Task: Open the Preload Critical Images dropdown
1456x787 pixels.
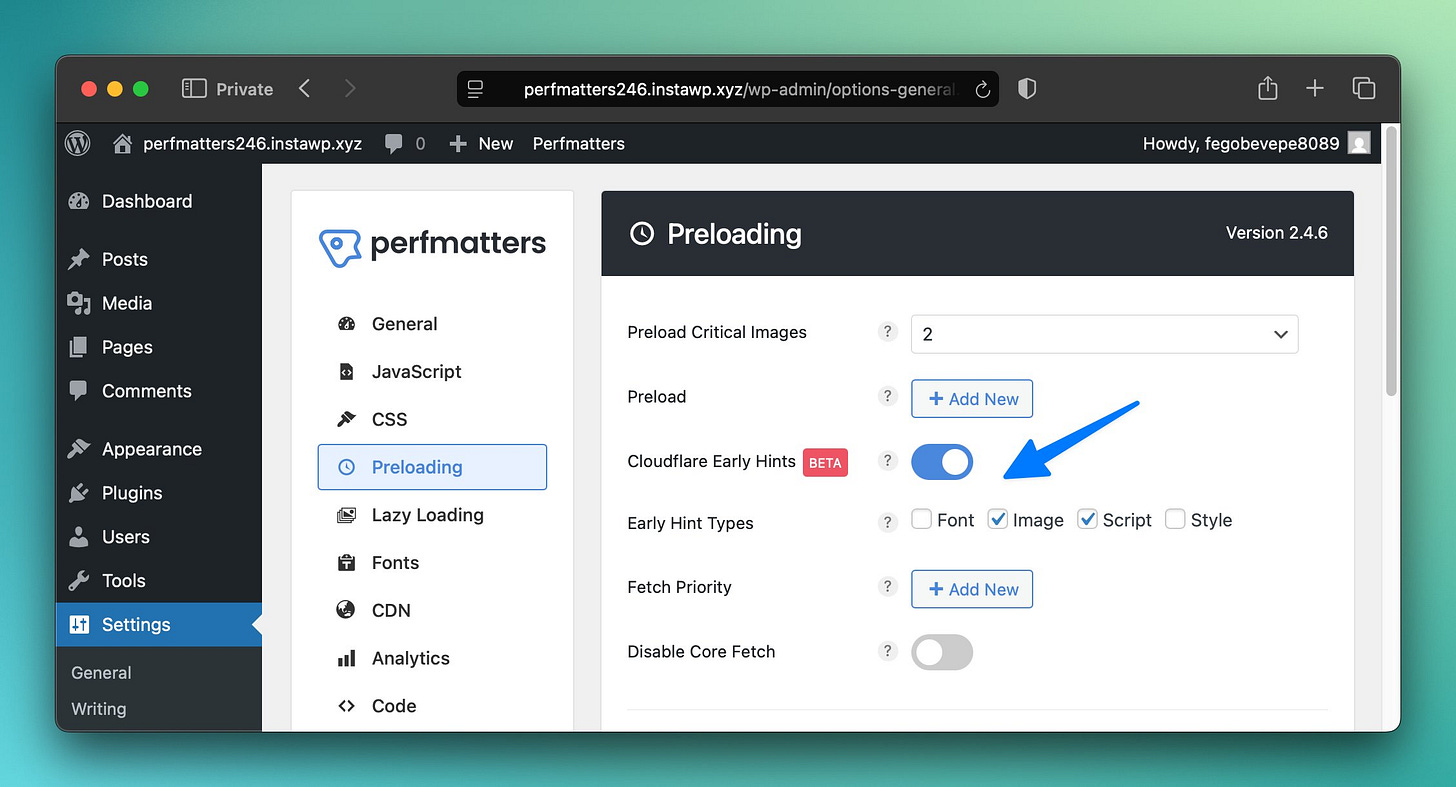Action: [x=1104, y=334]
